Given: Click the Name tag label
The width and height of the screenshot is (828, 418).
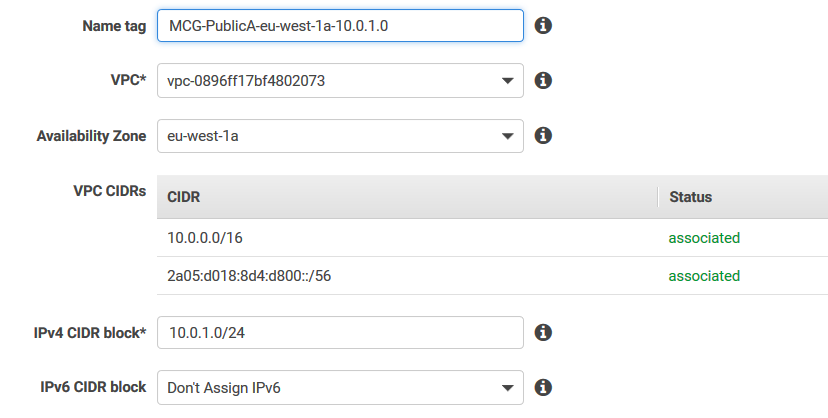Looking at the screenshot, I should pyautogui.click(x=114, y=26).
